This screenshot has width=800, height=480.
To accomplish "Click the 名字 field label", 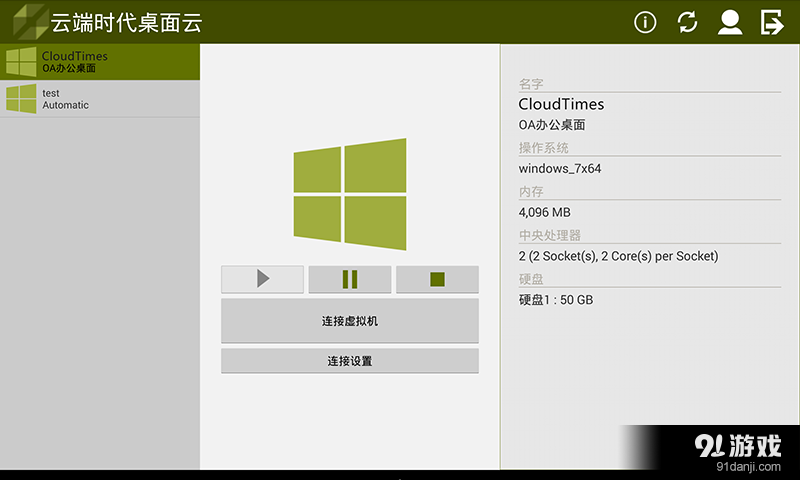I will (x=531, y=84).
